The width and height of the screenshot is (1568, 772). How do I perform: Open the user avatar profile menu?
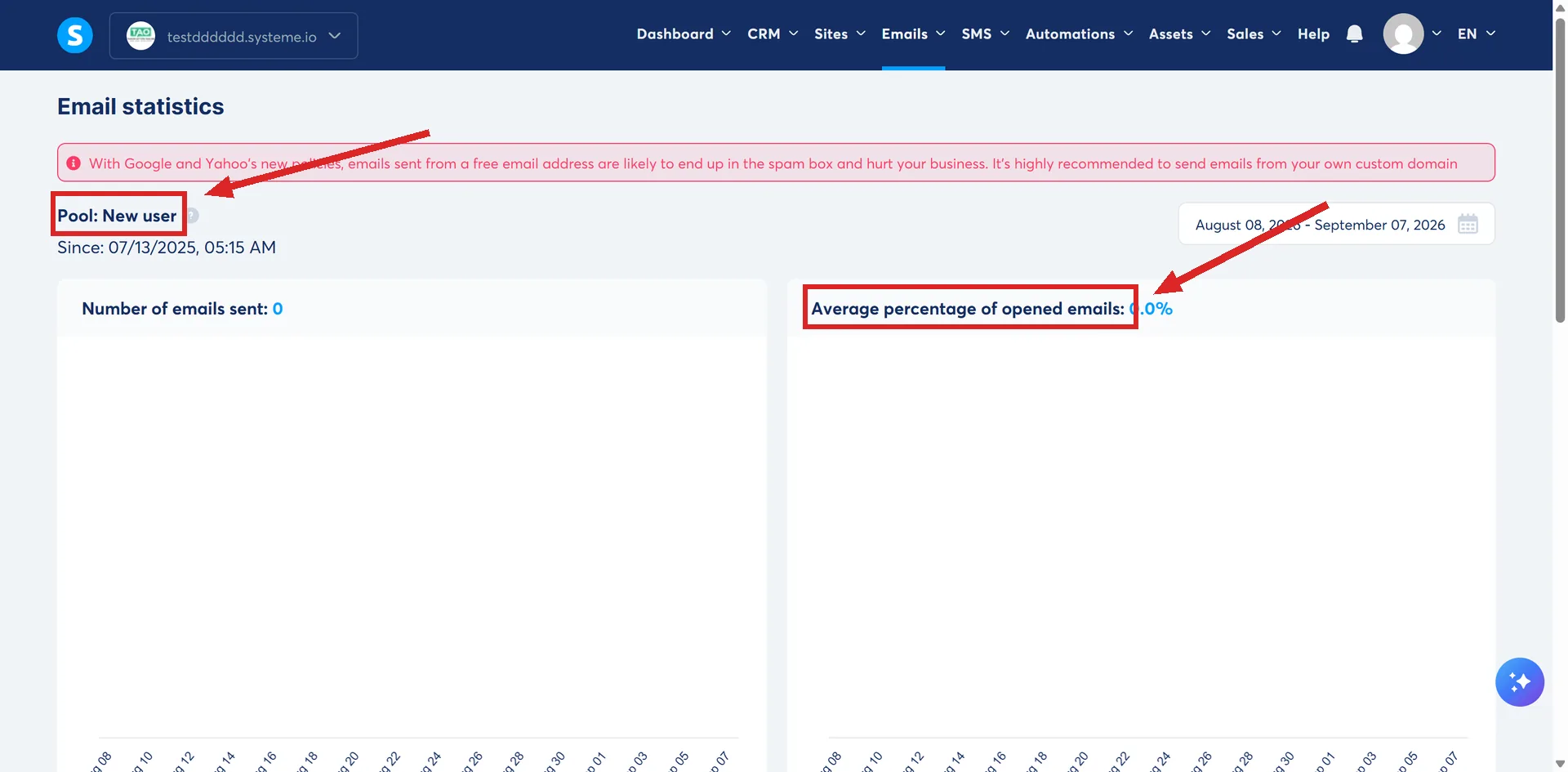[1403, 33]
